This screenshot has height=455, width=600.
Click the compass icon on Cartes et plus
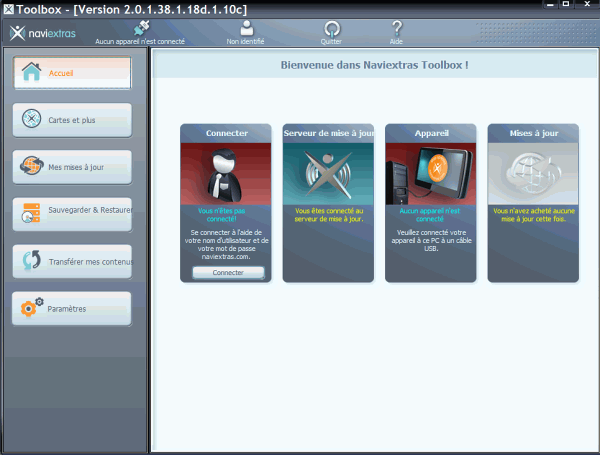click(x=32, y=120)
